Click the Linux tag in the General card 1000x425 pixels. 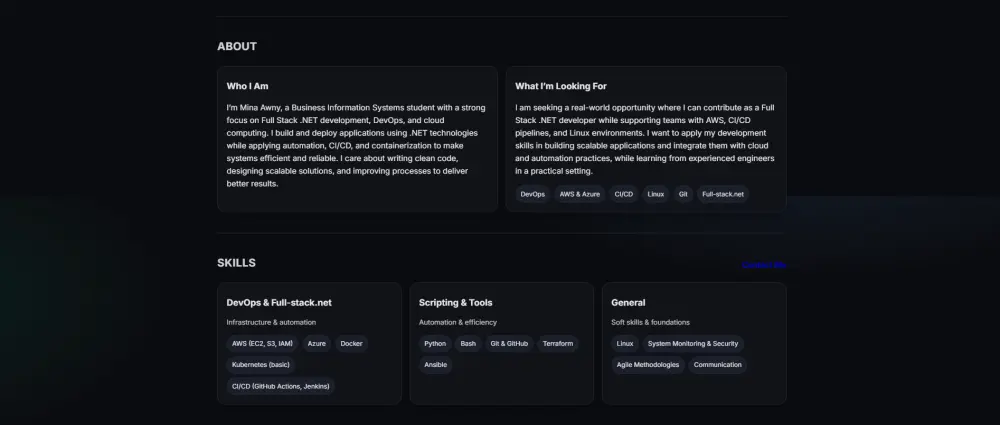click(625, 343)
